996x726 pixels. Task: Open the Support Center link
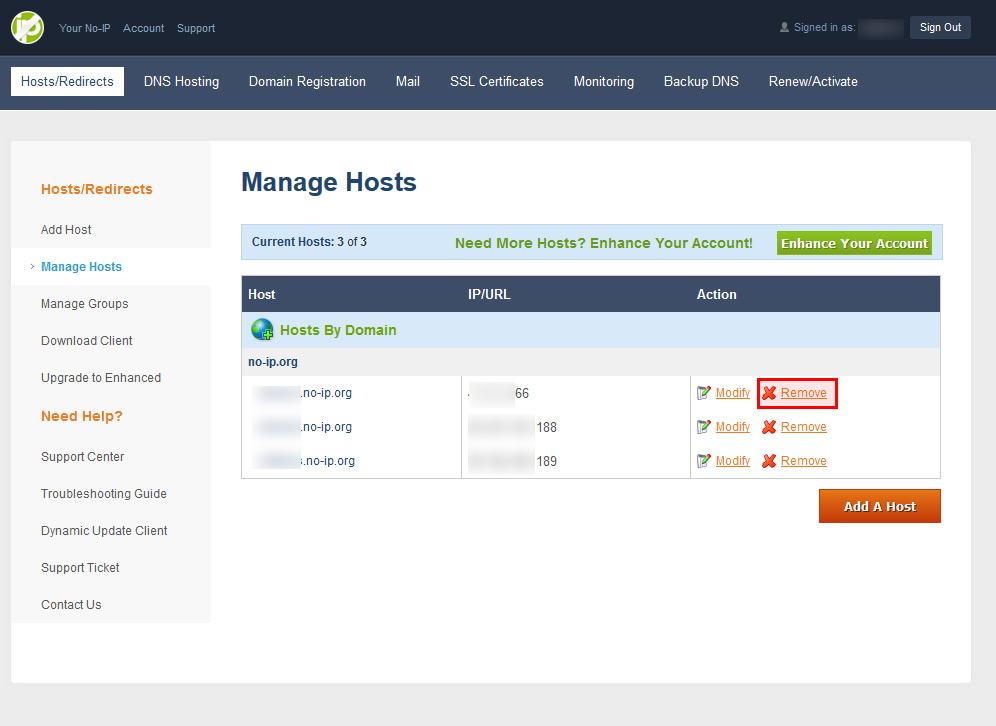83,457
